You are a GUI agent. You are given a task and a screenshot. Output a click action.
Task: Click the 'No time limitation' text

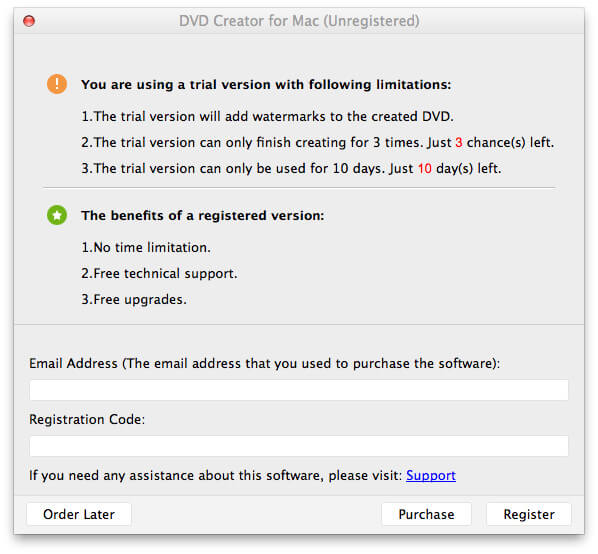[x=146, y=247]
